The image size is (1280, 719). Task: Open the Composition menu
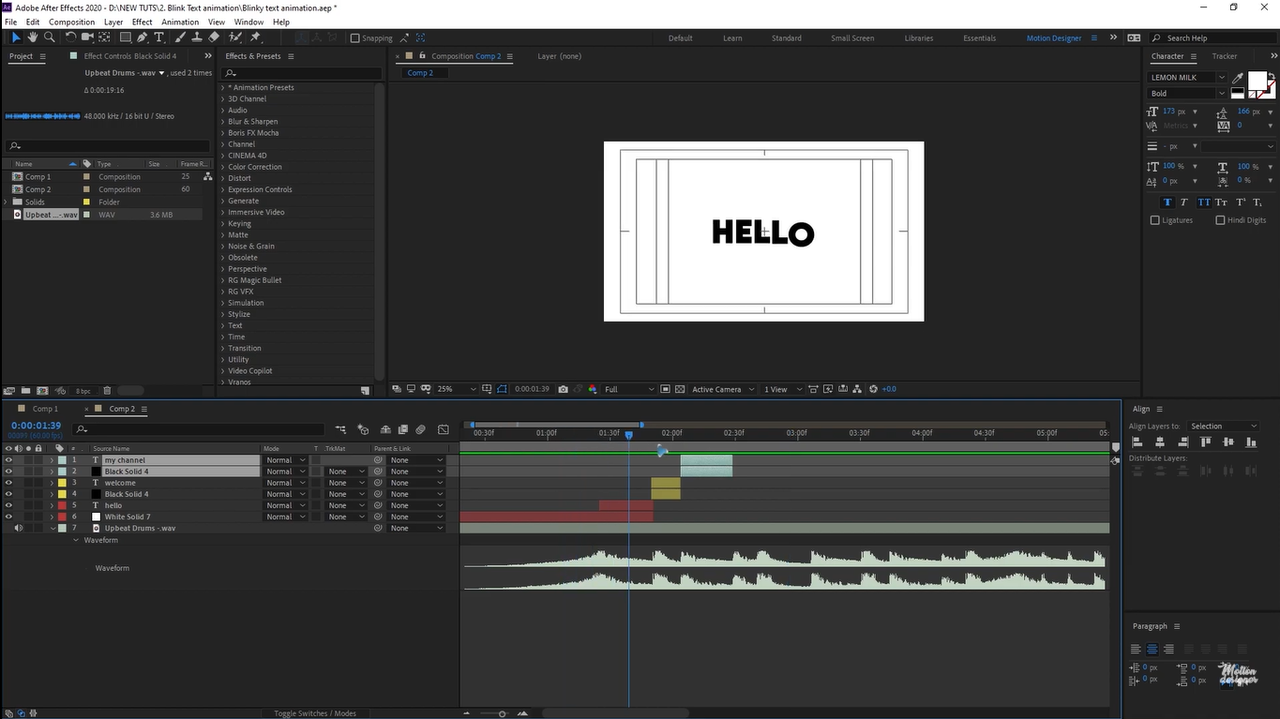click(x=72, y=22)
